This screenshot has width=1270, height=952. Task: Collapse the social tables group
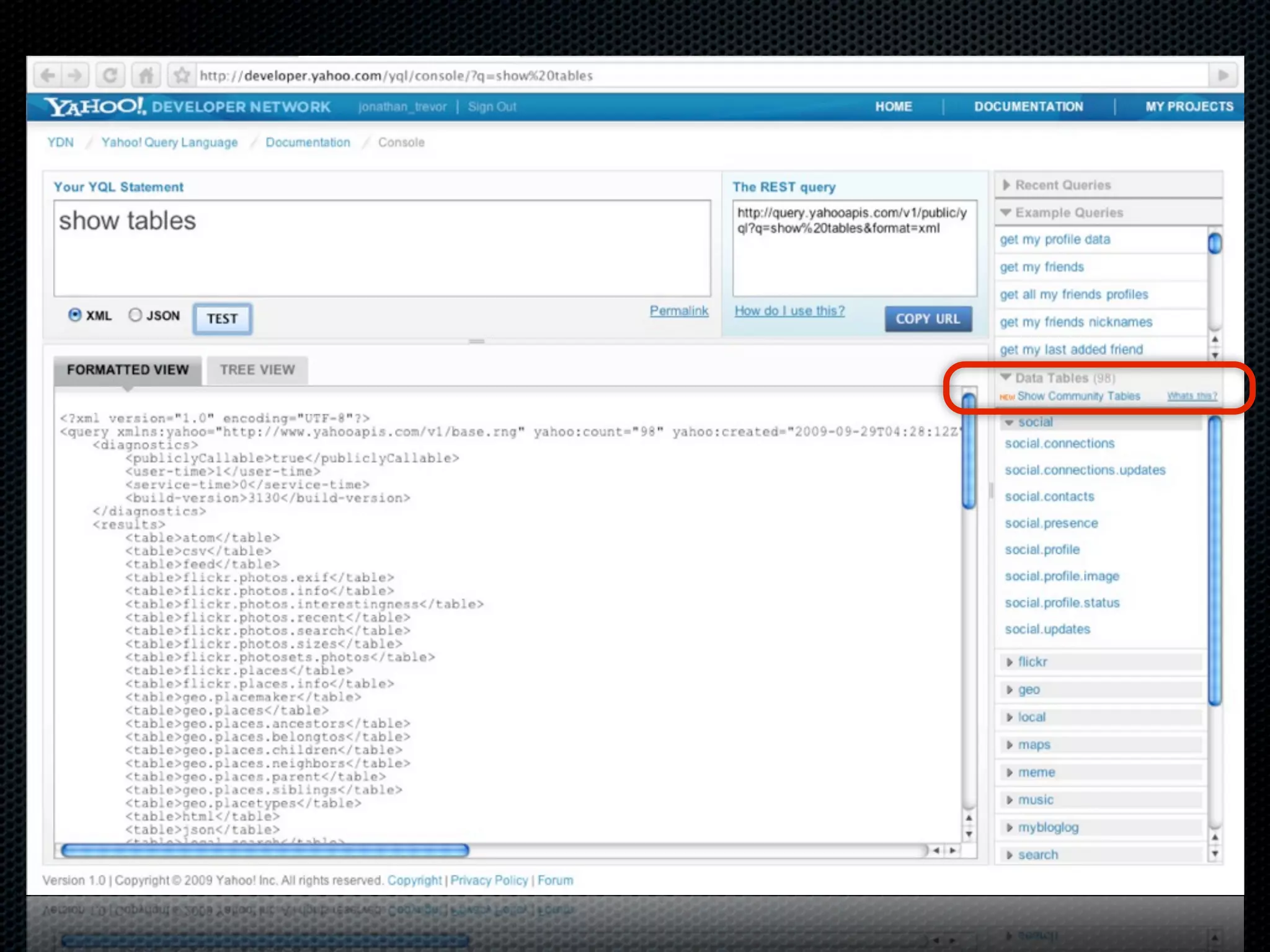click(1010, 422)
